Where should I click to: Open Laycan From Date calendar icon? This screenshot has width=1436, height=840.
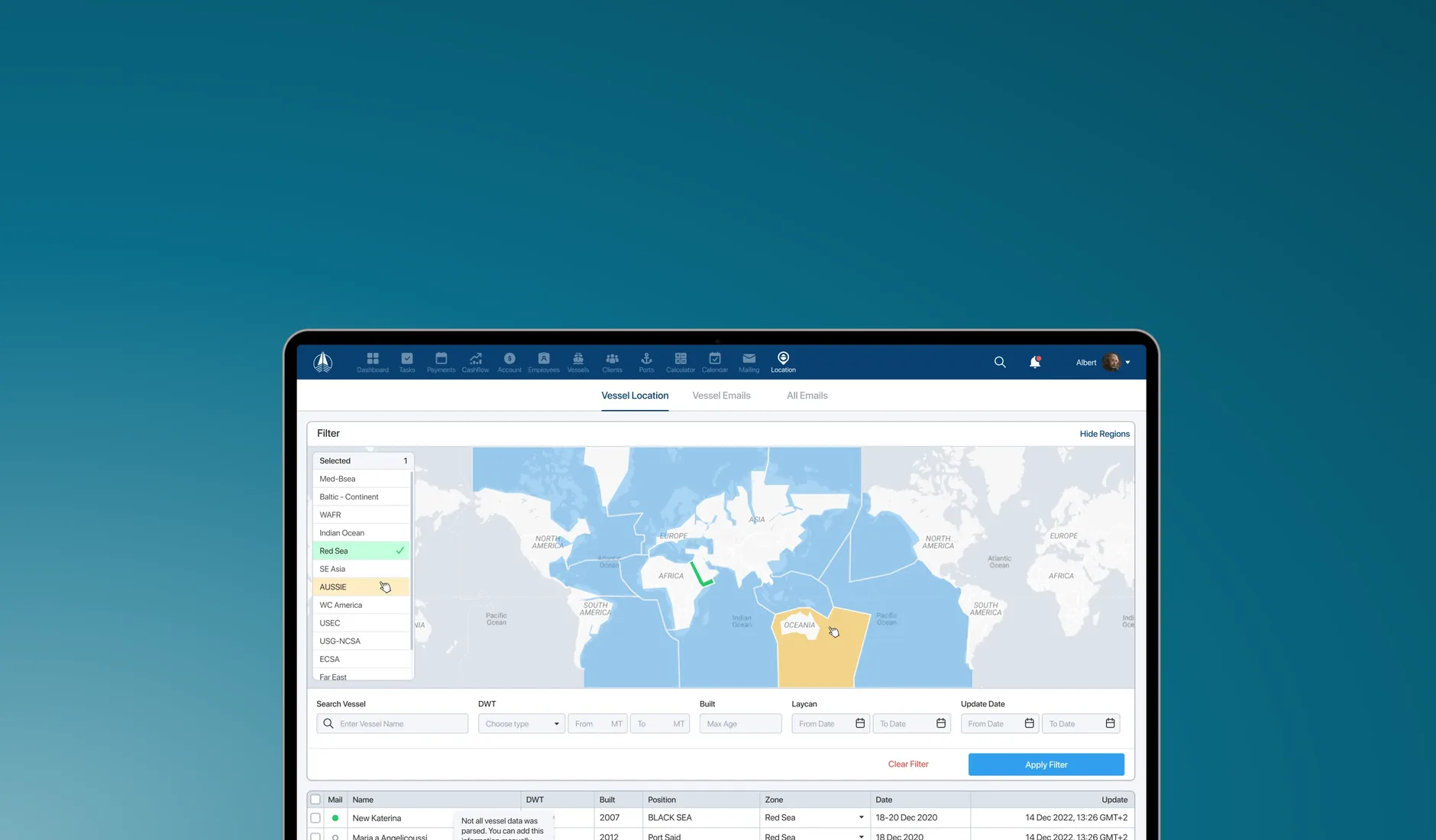pos(860,723)
